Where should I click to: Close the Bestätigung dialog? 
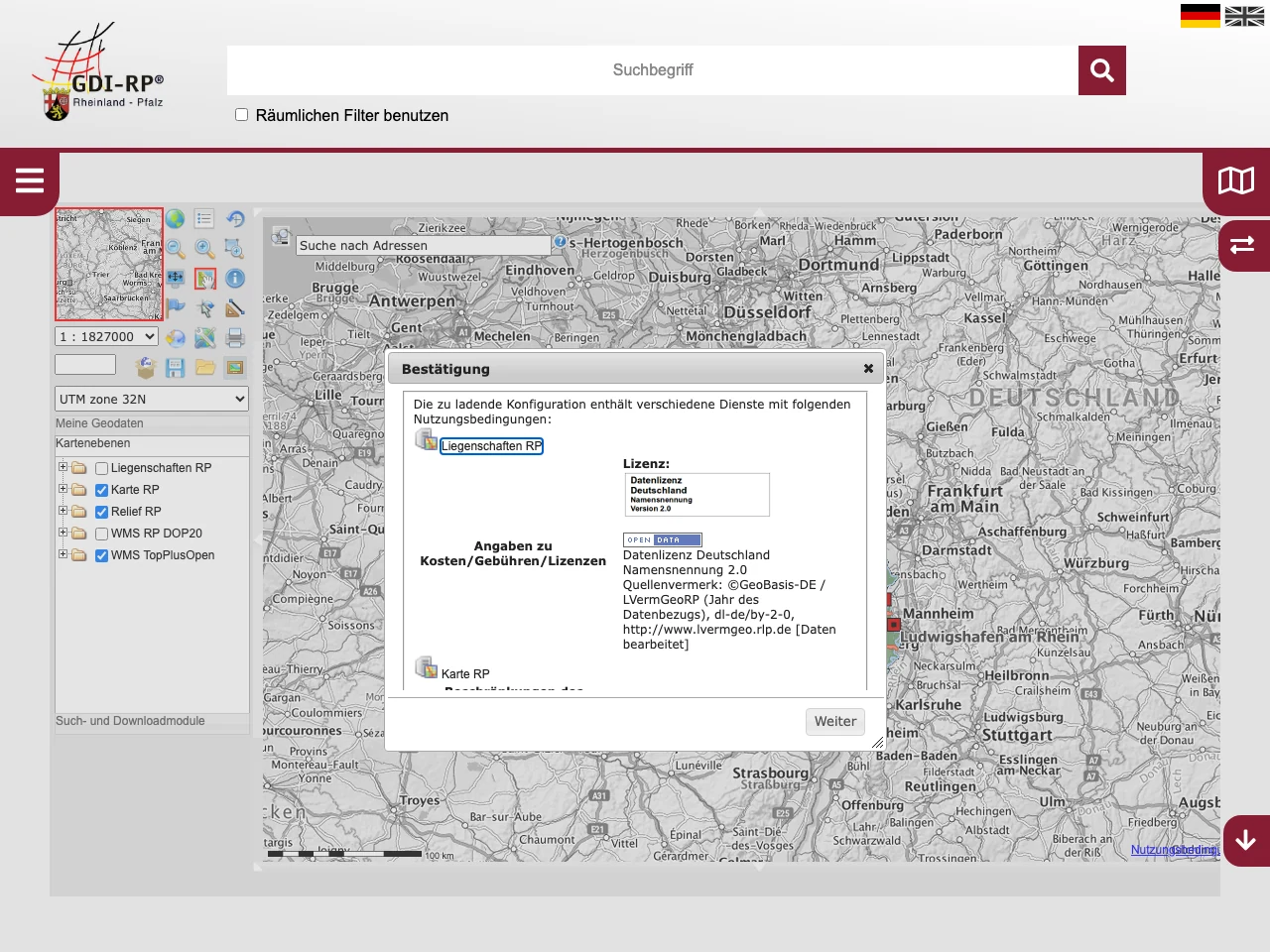(868, 369)
